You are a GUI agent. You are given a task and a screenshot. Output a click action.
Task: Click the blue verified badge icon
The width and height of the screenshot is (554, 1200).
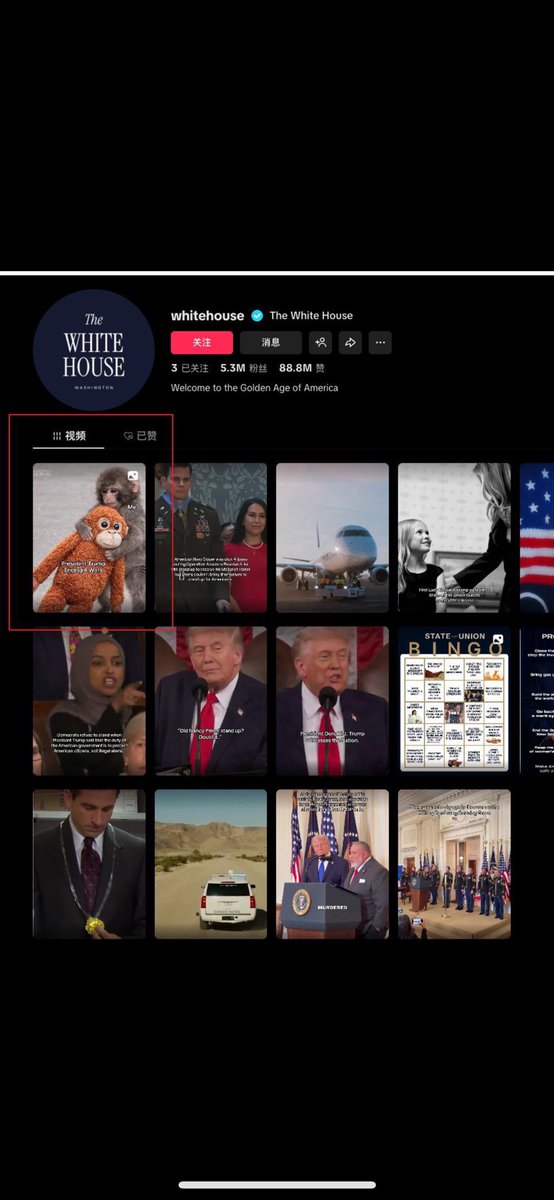point(257,315)
